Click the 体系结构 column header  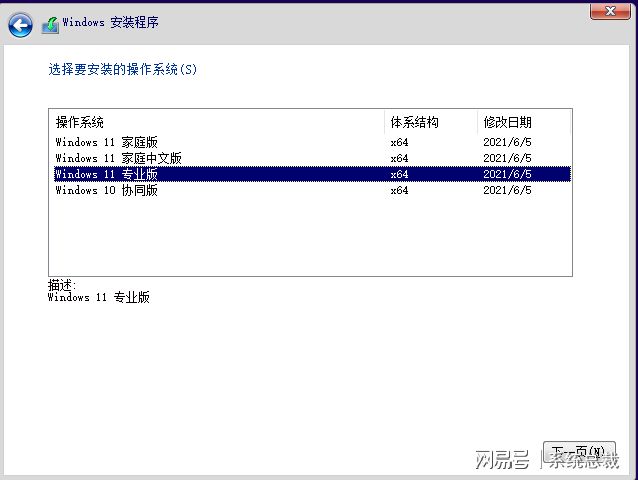(x=431, y=122)
